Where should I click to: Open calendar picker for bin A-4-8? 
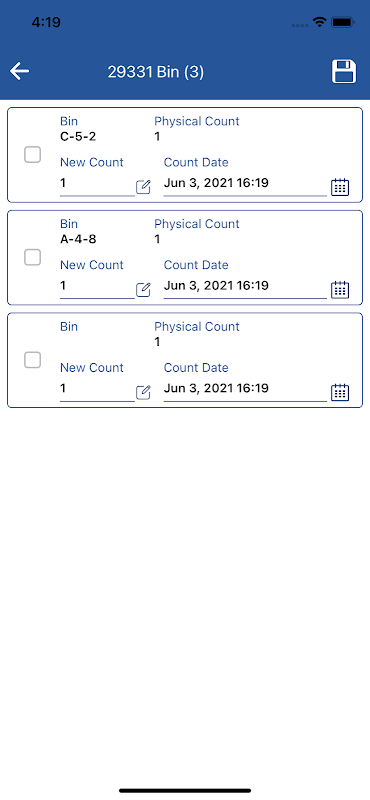pos(340,289)
